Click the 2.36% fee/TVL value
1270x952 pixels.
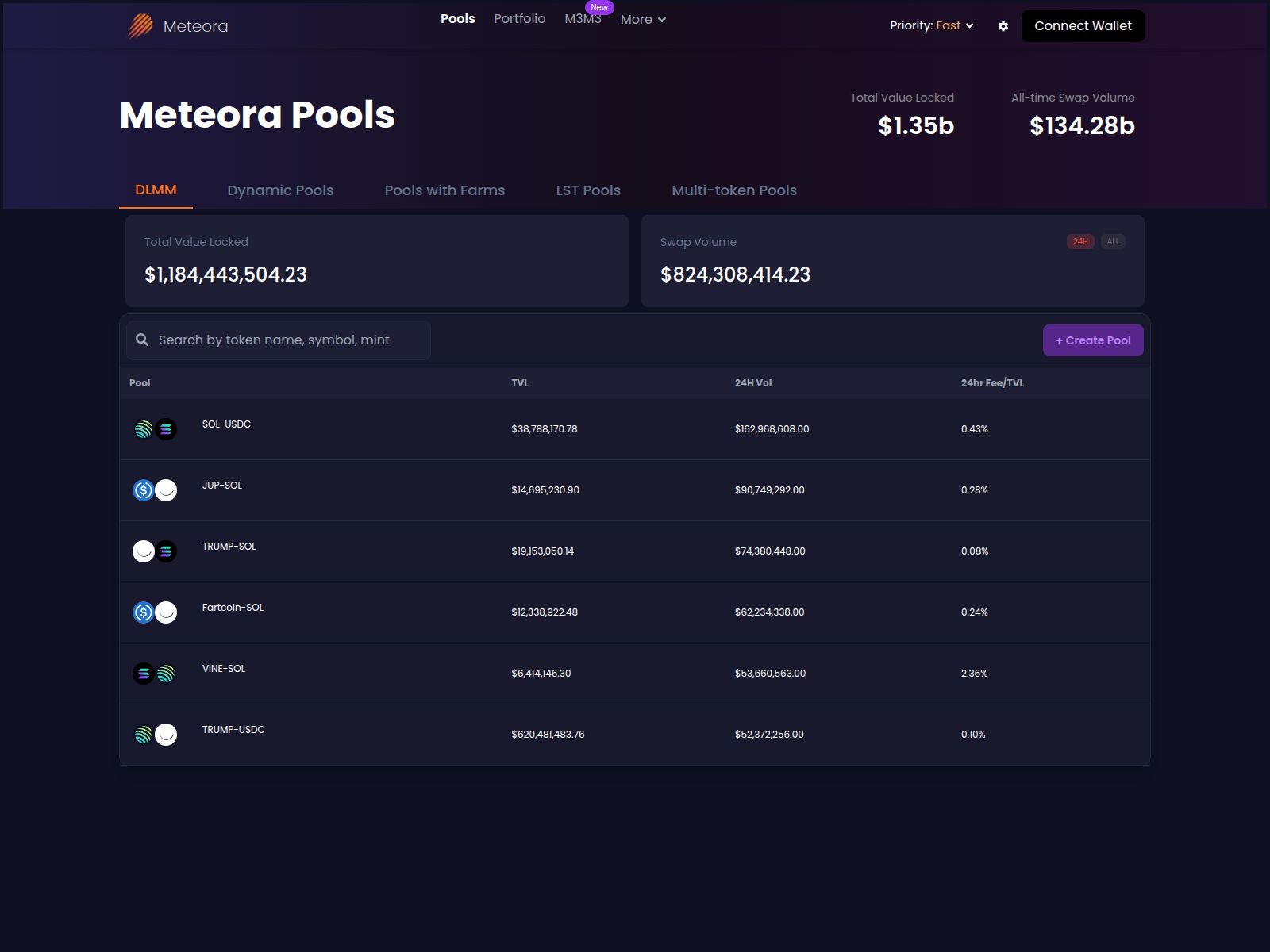click(975, 674)
